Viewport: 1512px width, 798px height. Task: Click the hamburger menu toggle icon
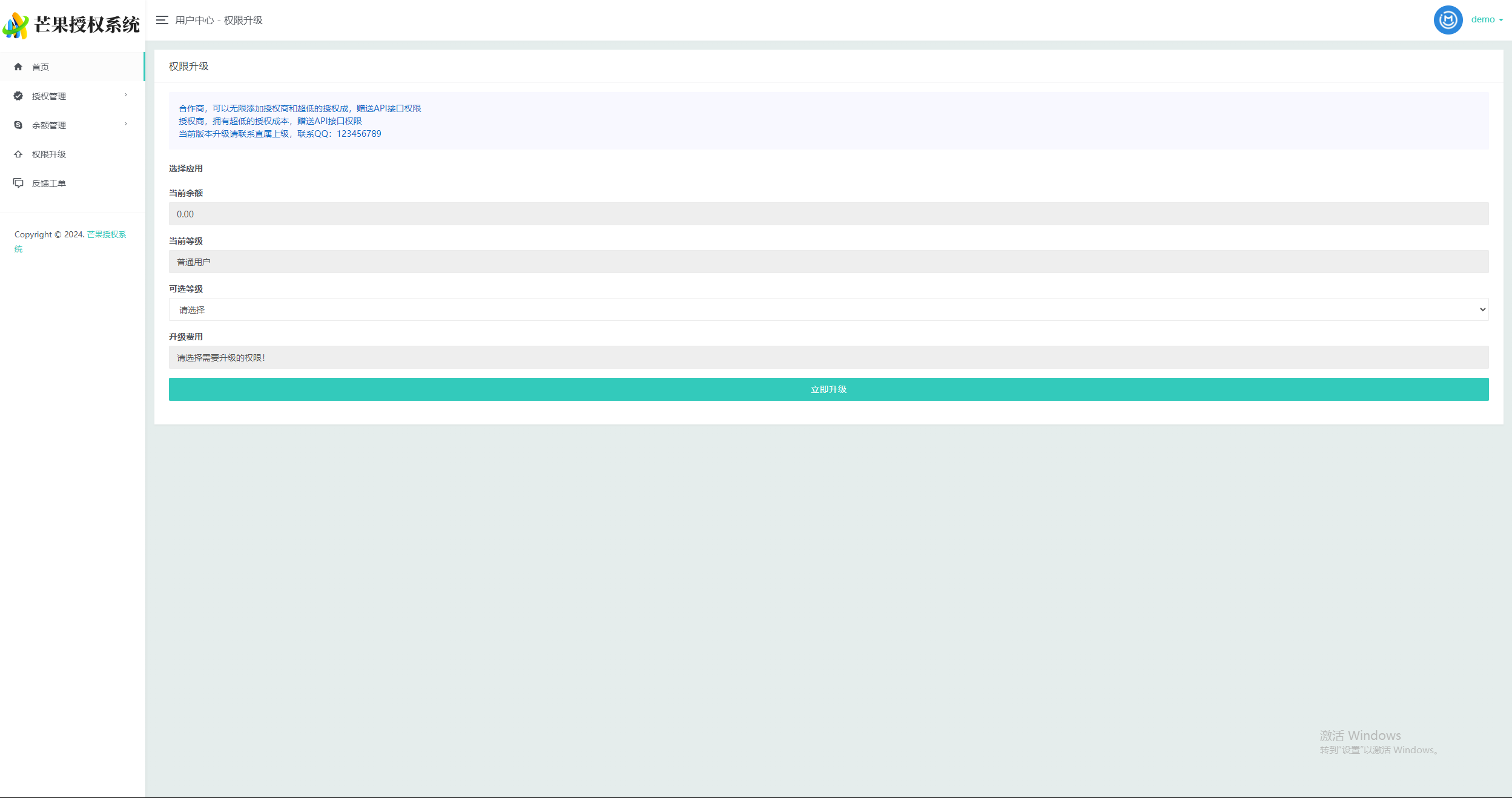point(162,20)
